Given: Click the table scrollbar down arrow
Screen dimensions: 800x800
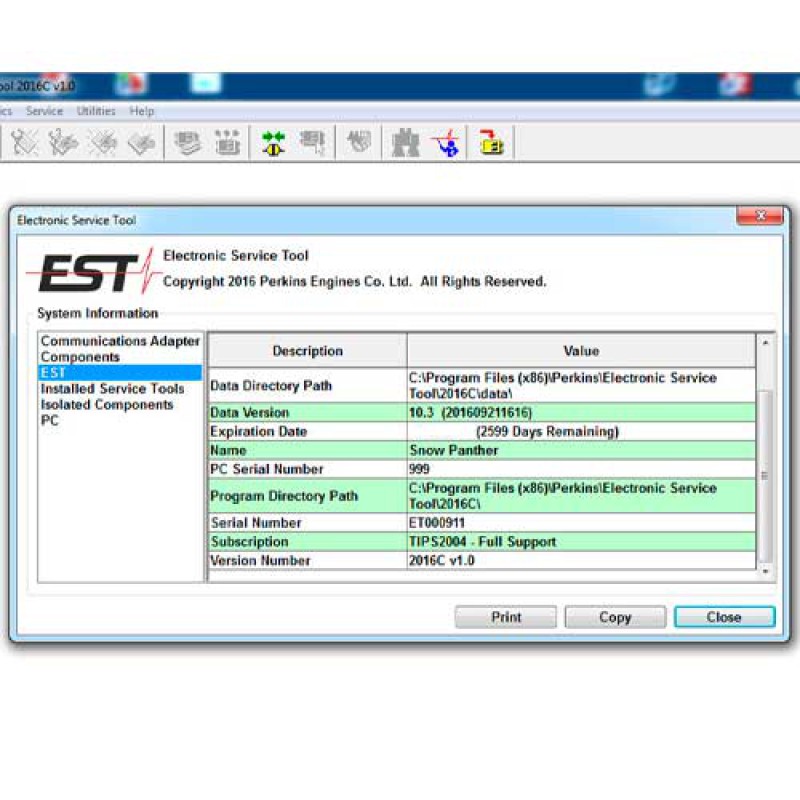Looking at the screenshot, I should tap(765, 571).
